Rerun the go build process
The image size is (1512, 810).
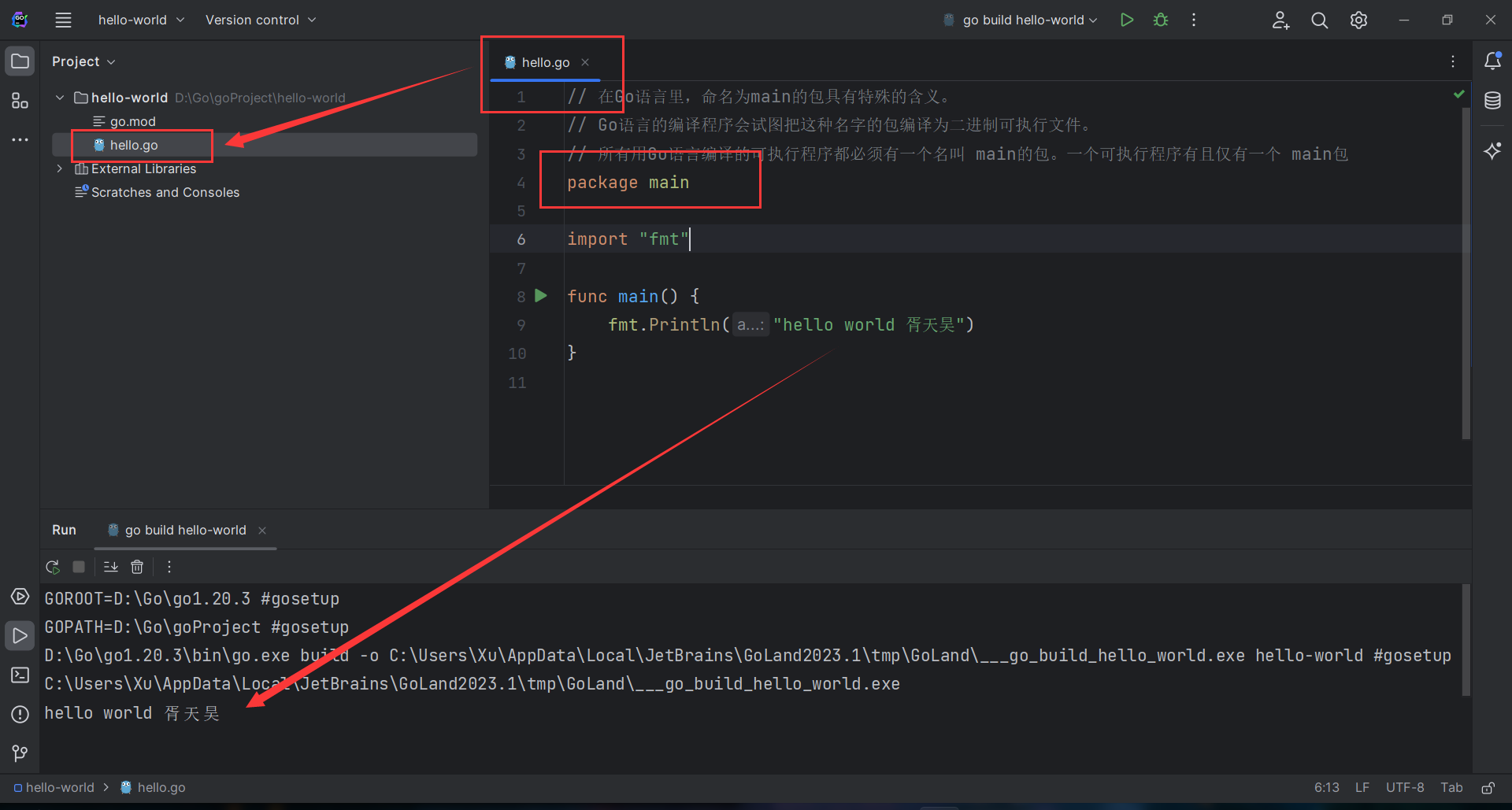[x=53, y=567]
